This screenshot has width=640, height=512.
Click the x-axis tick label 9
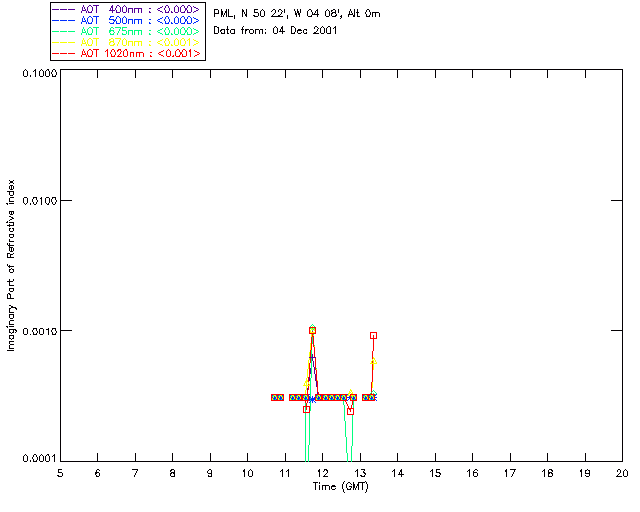(x=210, y=473)
